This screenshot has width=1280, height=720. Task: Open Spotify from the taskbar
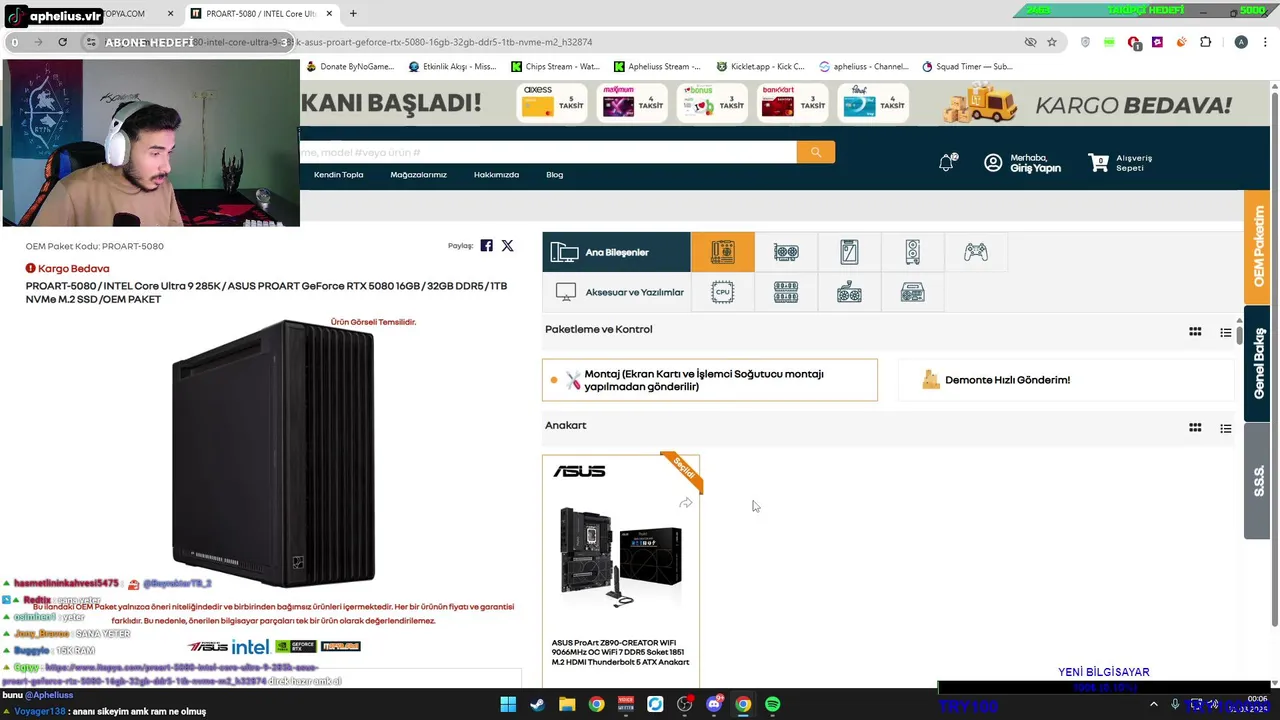[772, 704]
